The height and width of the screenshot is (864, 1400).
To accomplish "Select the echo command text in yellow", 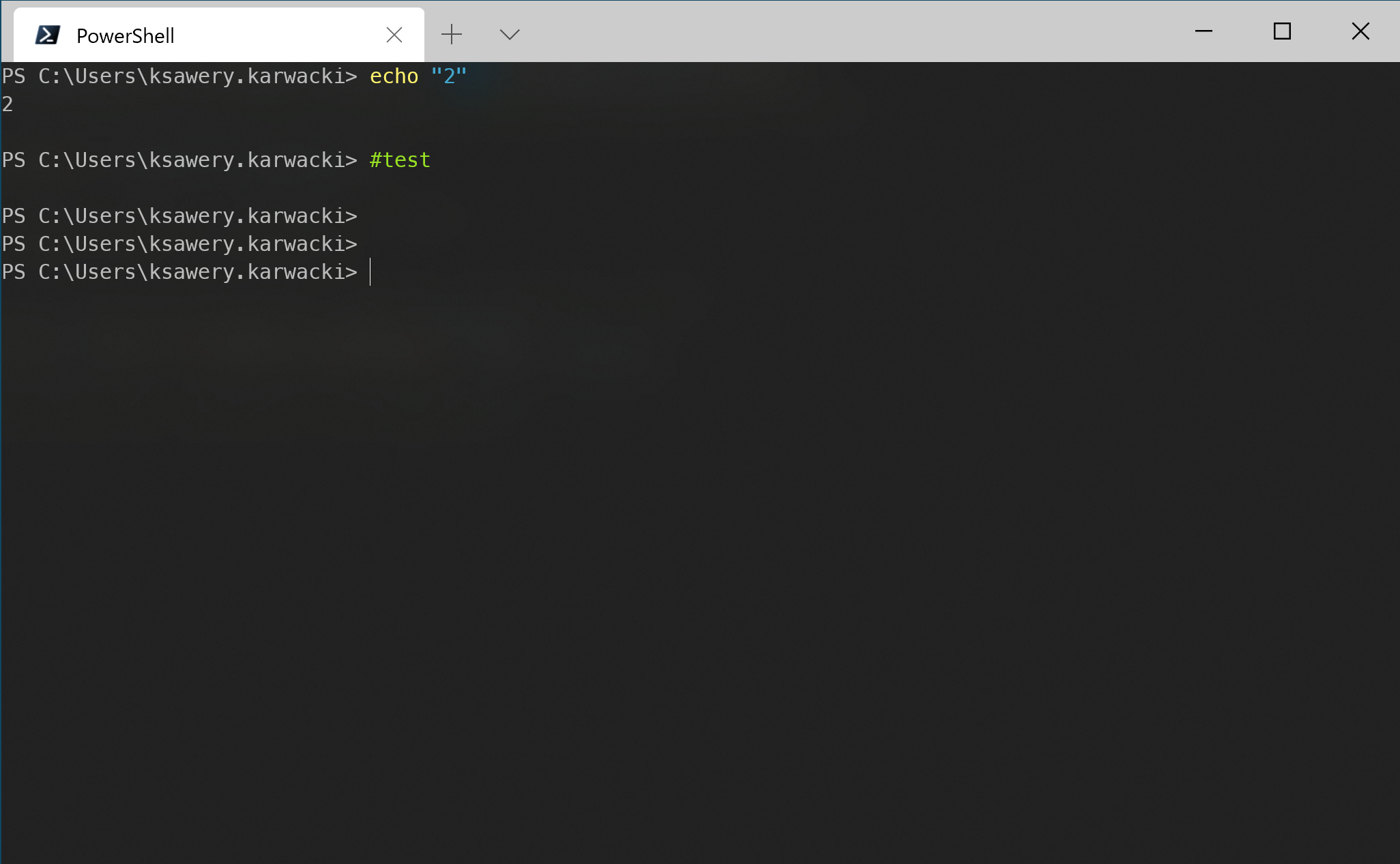I will point(394,76).
